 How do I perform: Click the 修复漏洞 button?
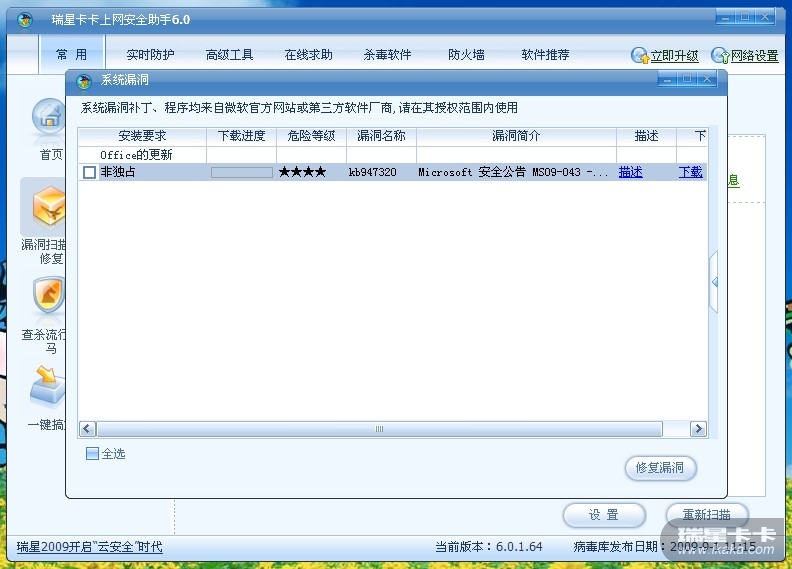click(661, 468)
